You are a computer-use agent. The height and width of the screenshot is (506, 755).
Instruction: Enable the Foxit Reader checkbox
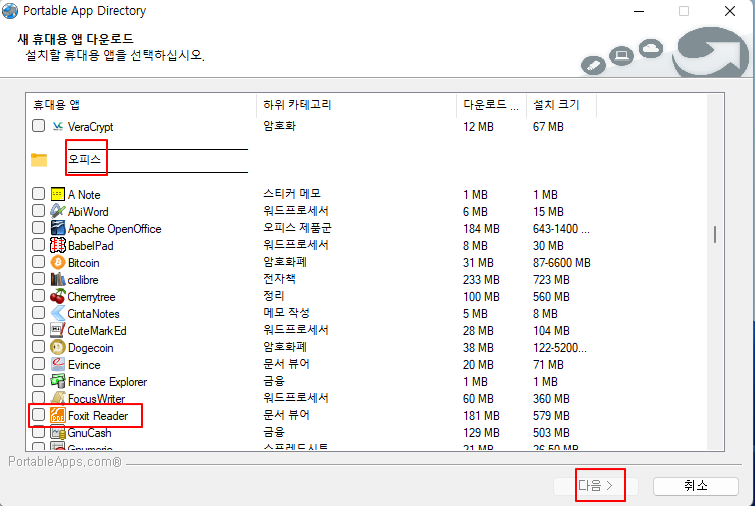[x=39, y=415]
